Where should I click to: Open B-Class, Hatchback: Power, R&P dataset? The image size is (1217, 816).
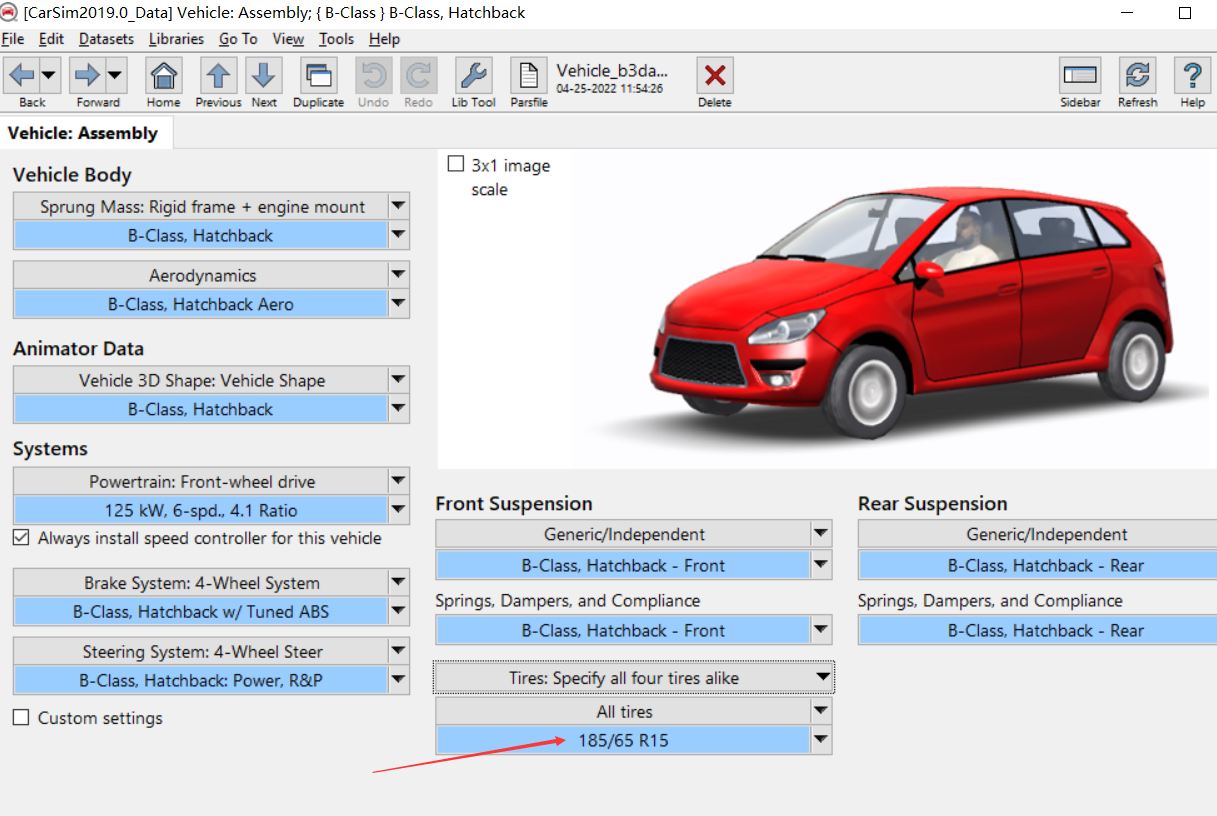coord(201,680)
